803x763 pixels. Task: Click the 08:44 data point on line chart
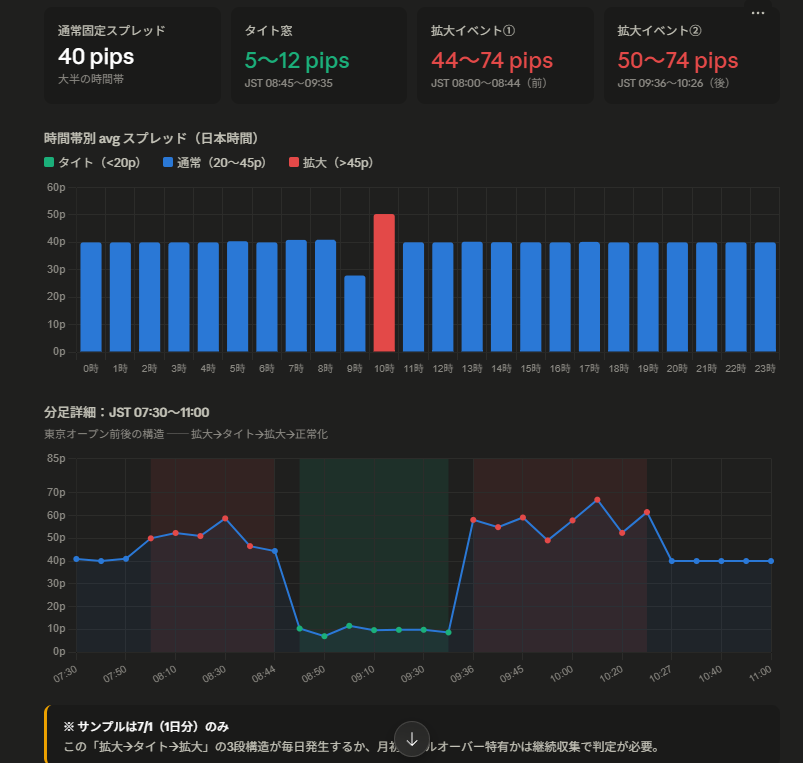pyautogui.click(x=275, y=551)
